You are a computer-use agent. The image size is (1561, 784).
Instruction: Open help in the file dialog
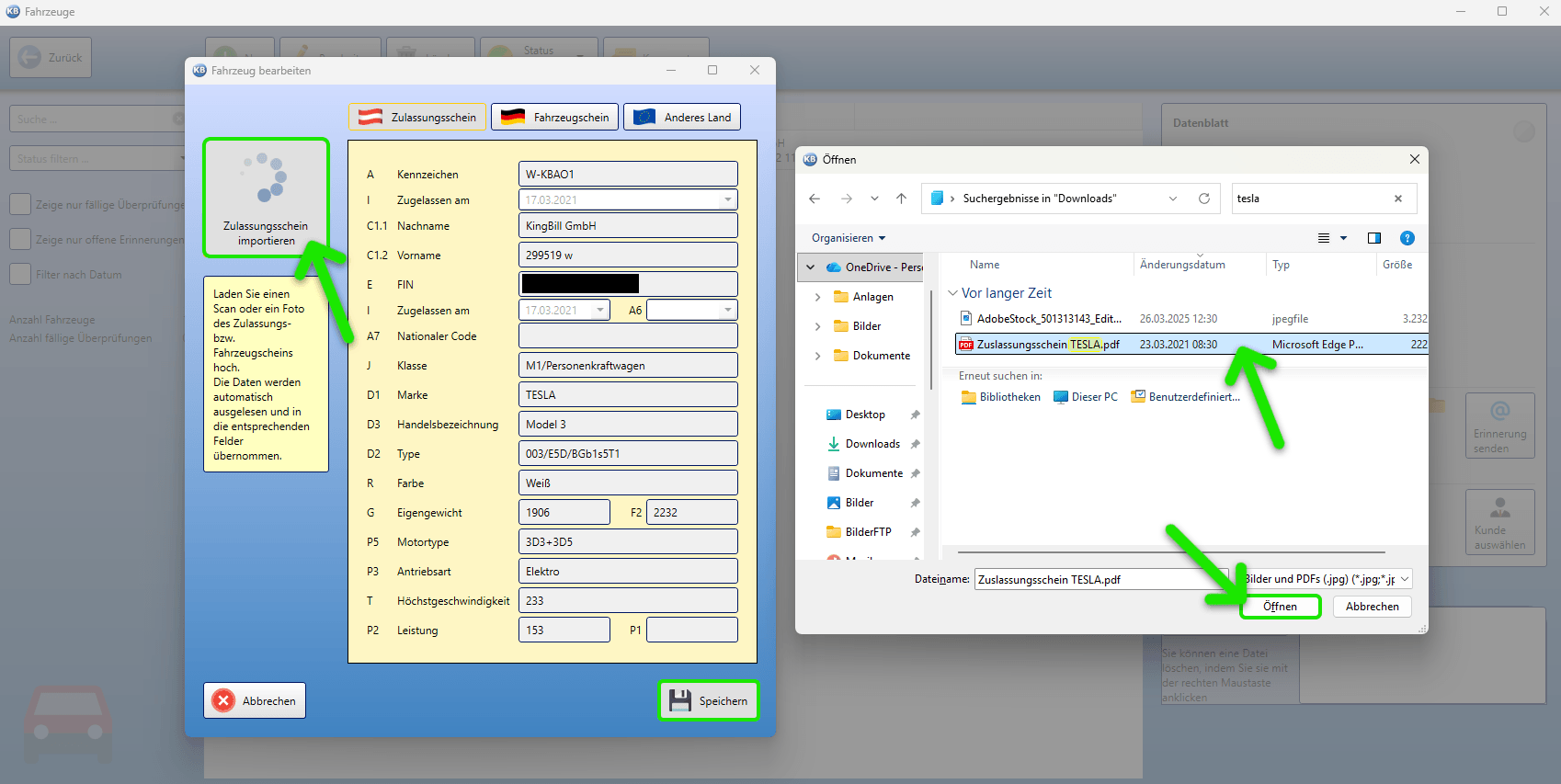click(1407, 238)
